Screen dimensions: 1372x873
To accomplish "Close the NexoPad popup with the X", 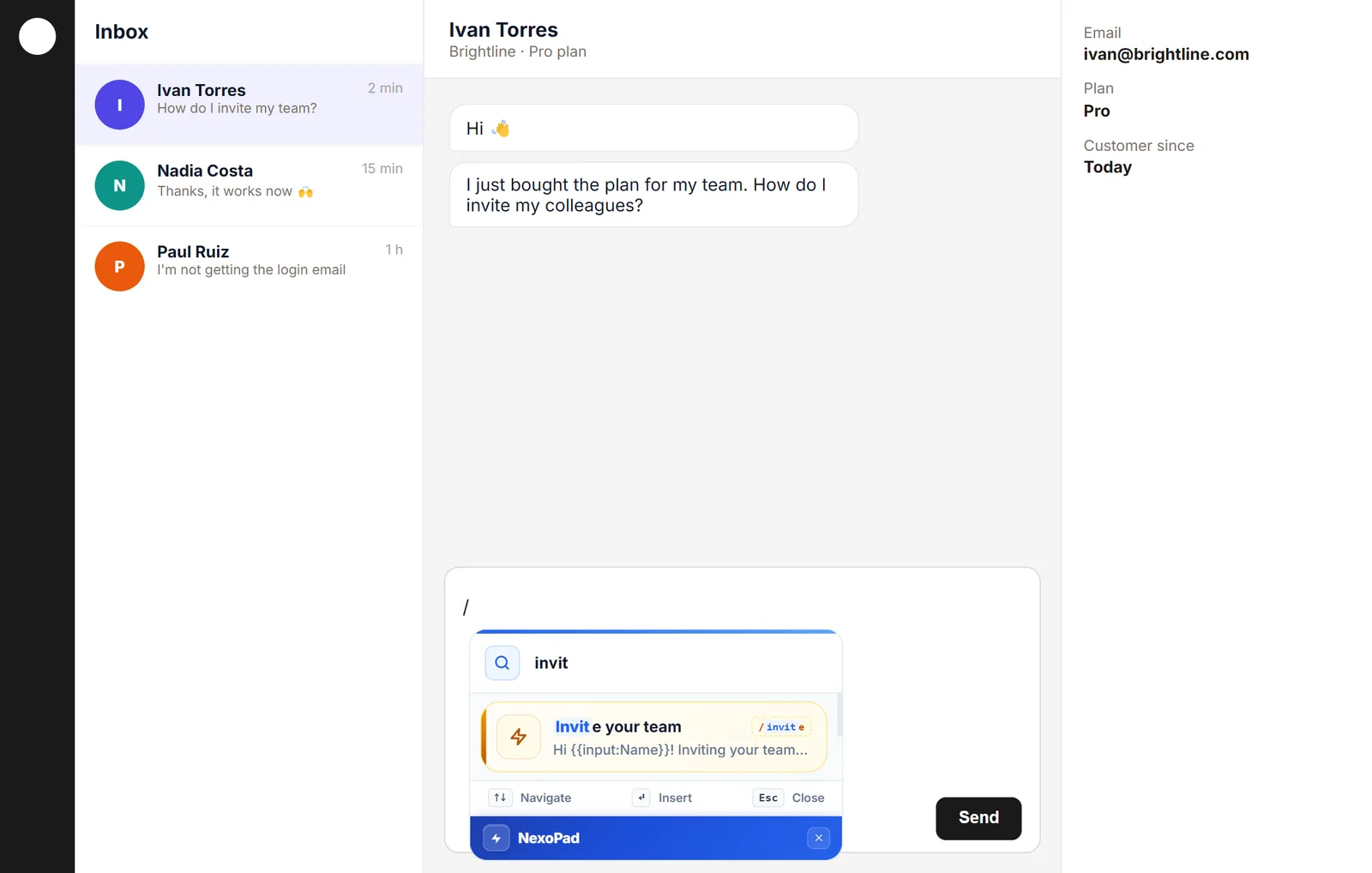I will (818, 838).
